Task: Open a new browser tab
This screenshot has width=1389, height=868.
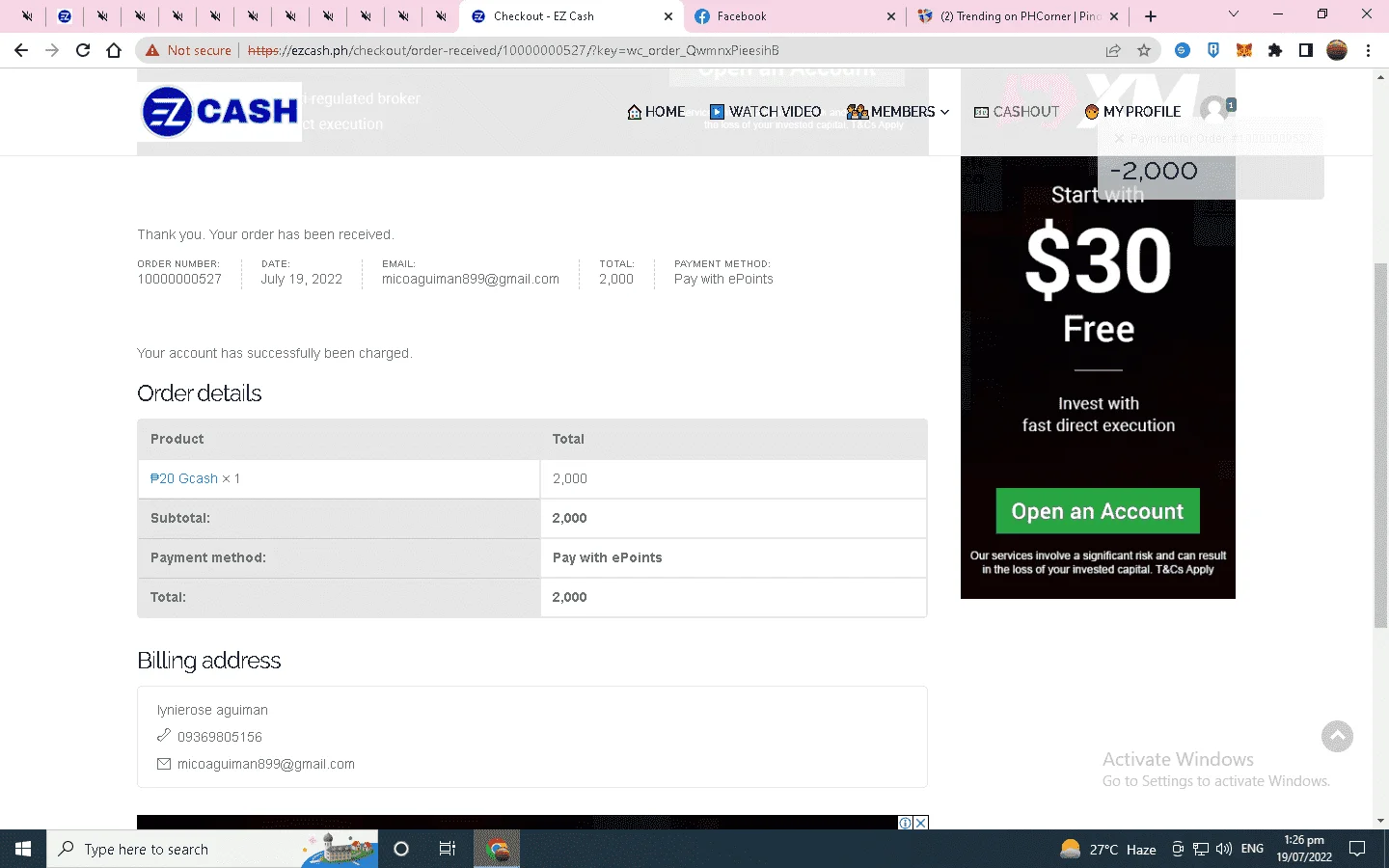Action: tap(1151, 16)
